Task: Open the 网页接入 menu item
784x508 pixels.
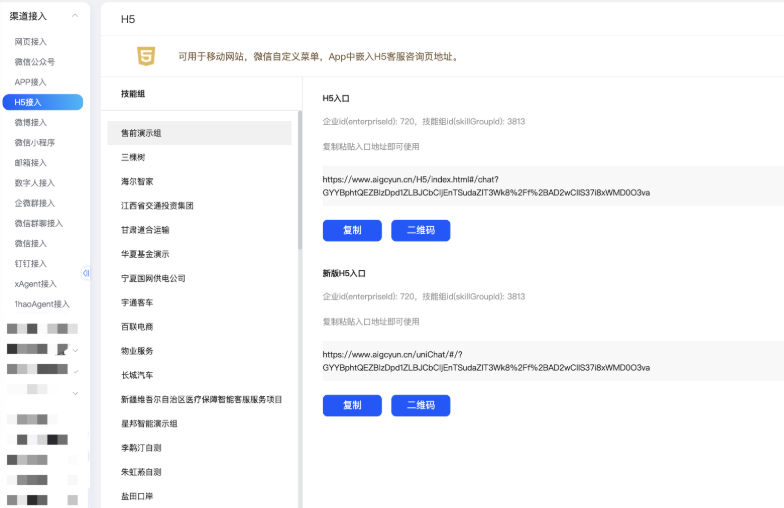Action: pos(30,42)
